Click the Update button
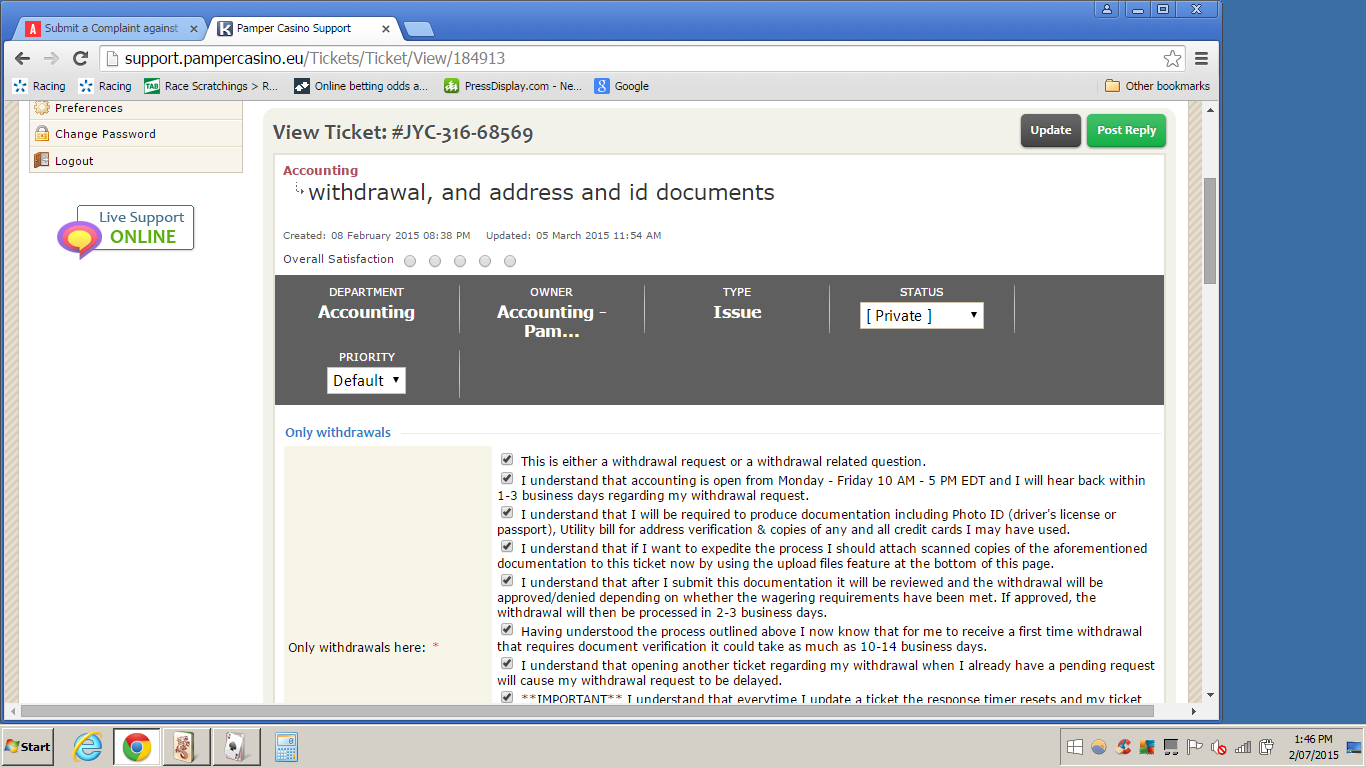Image resolution: width=1366 pixels, height=768 pixels. [1050, 131]
